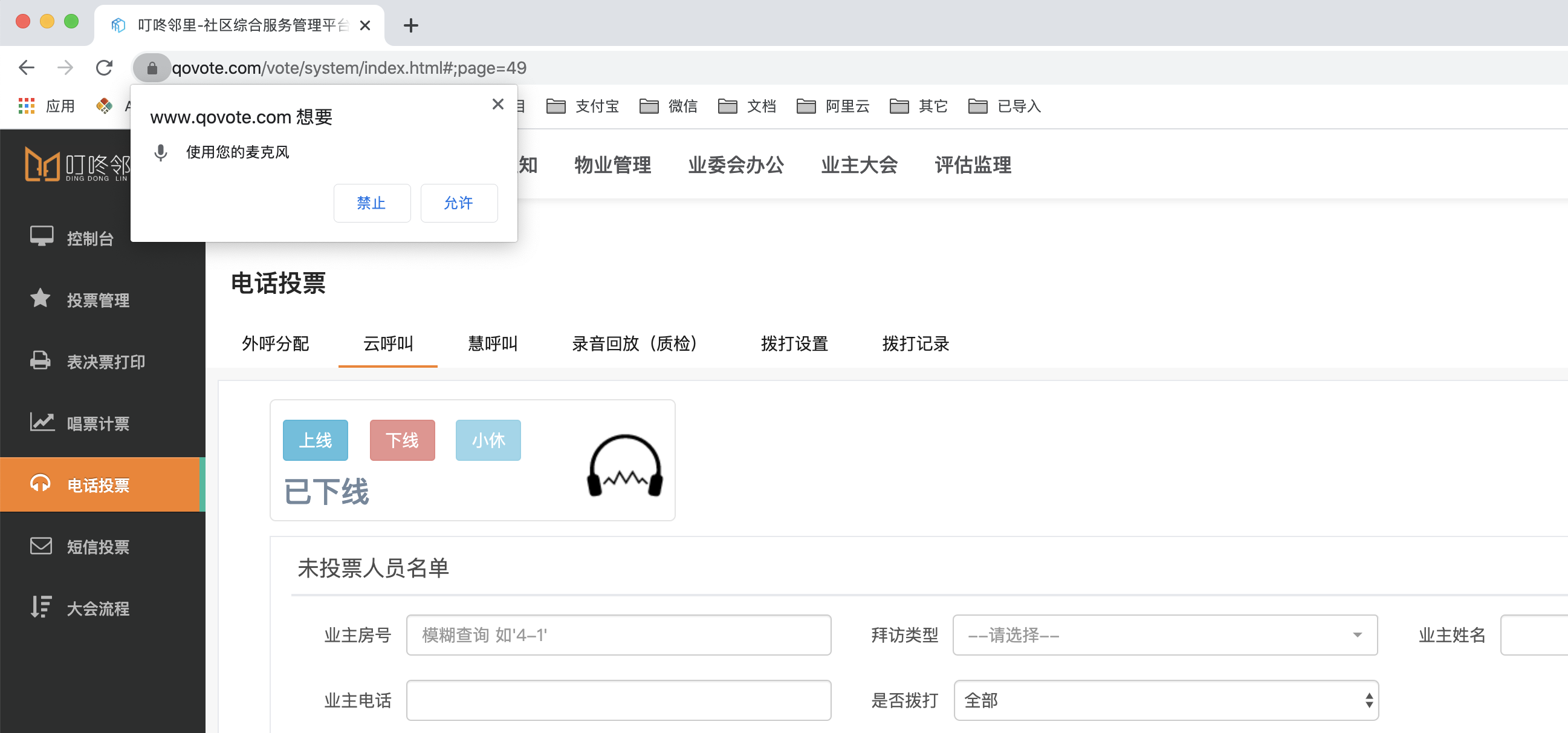Screen dimensions: 1568x733
Task: Block microphone access with 禁止
Action: point(371,203)
